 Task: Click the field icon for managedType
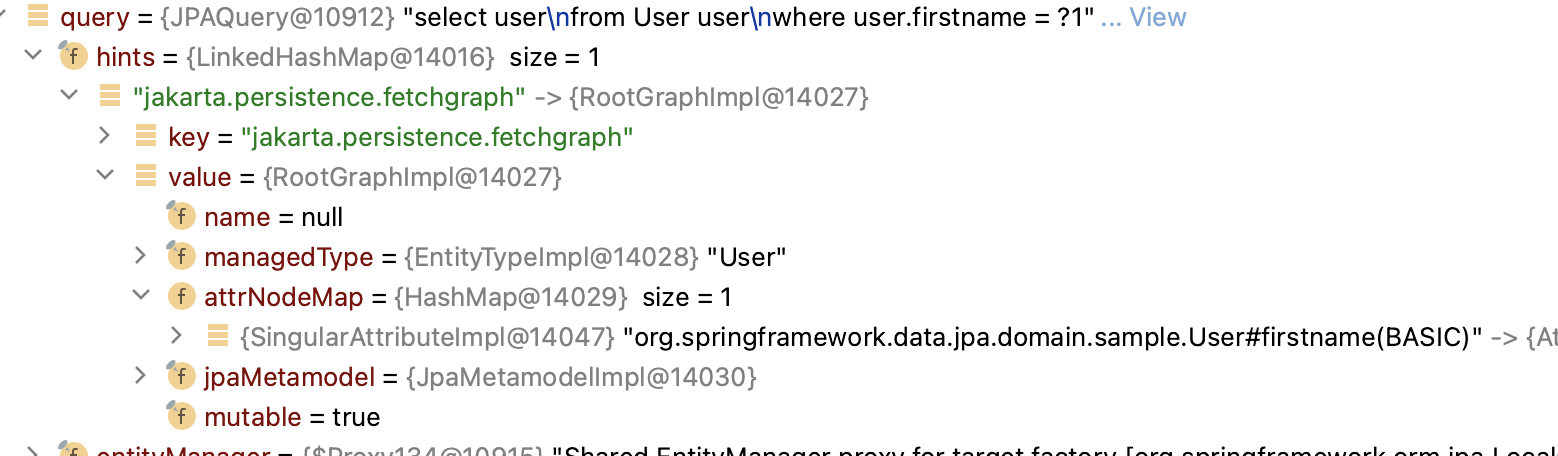[181, 257]
